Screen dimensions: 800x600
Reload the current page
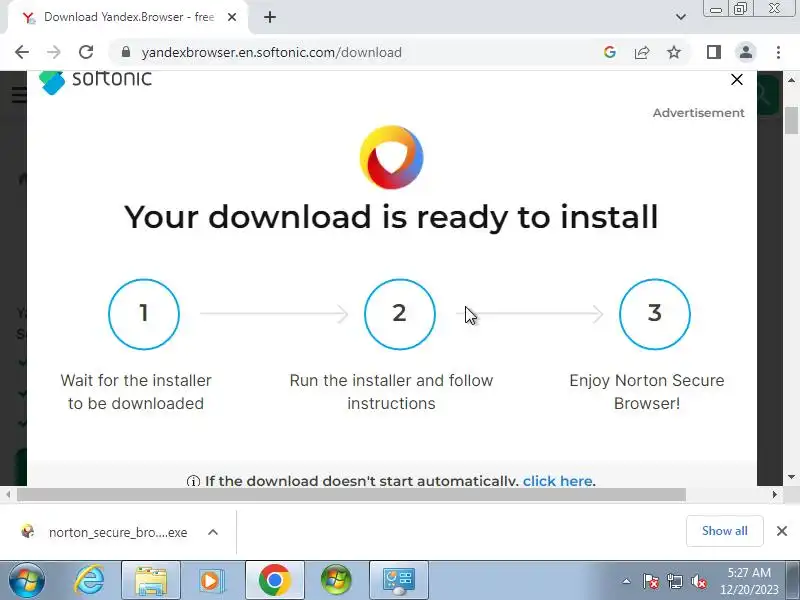86,52
